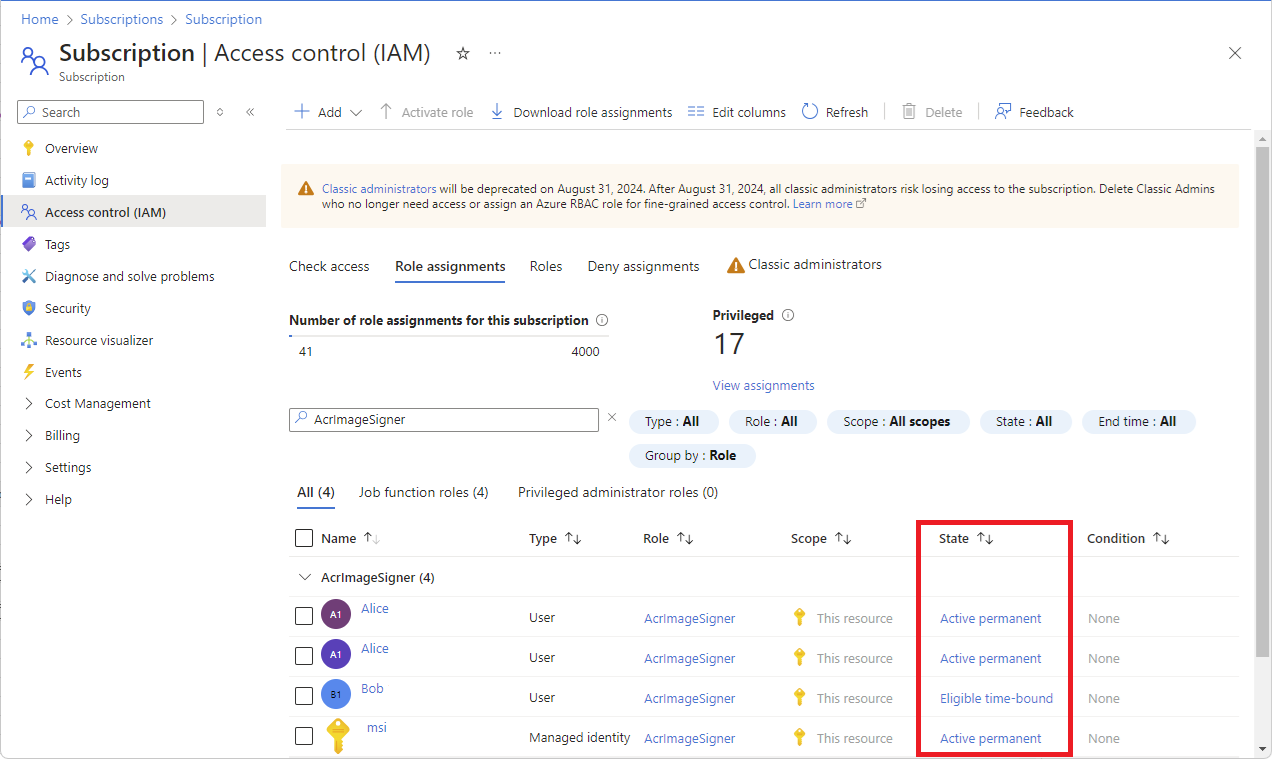Open the Add dropdown

click(x=328, y=112)
